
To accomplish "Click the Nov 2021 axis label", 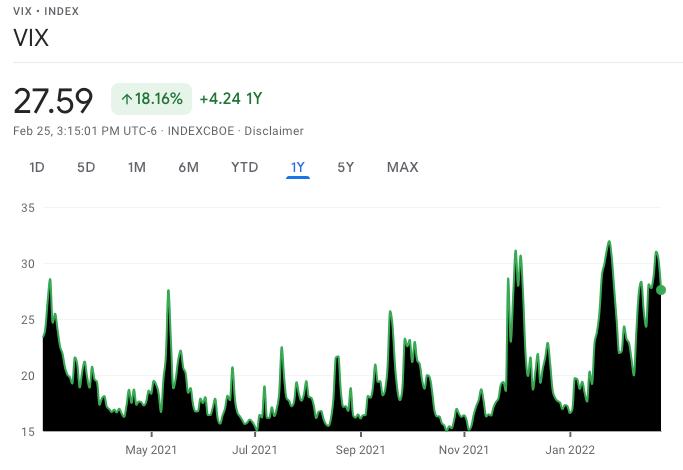I will point(464,450).
